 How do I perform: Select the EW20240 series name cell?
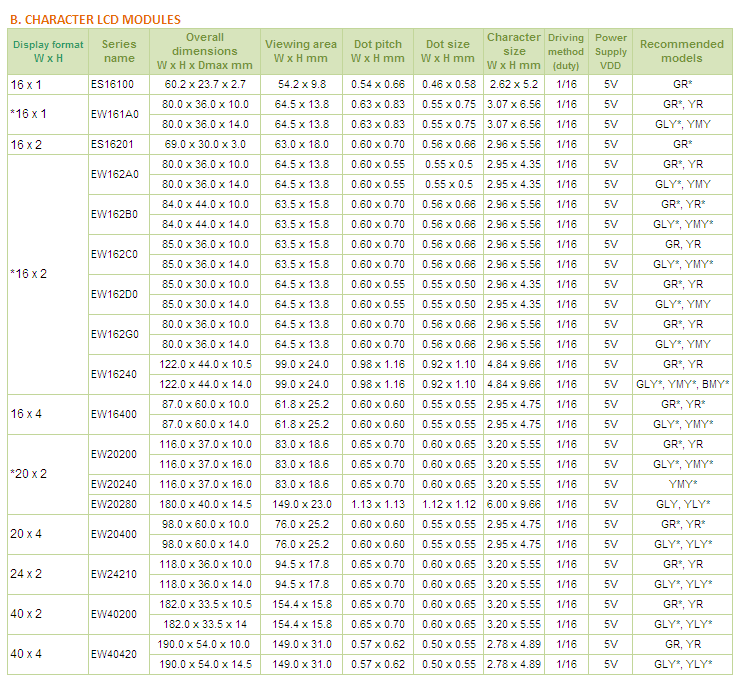point(119,484)
